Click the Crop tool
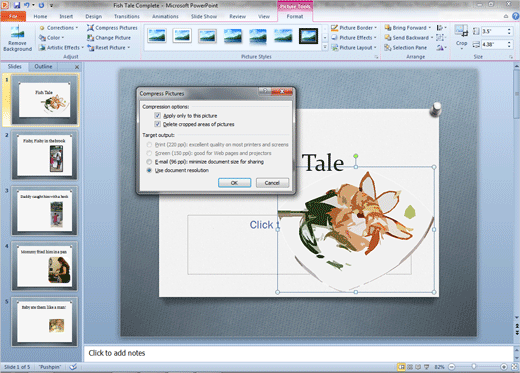Viewport: 520px width, 373px height. (x=461, y=37)
